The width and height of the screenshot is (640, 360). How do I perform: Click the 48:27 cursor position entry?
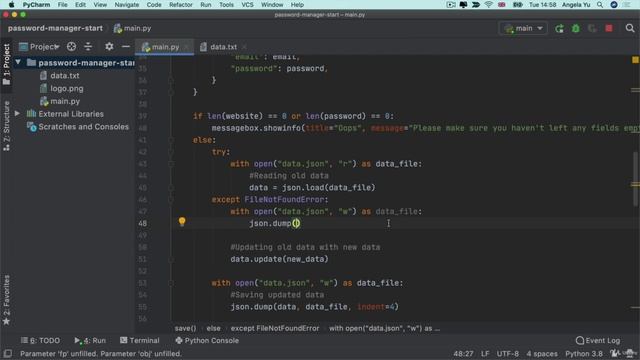coord(463,353)
